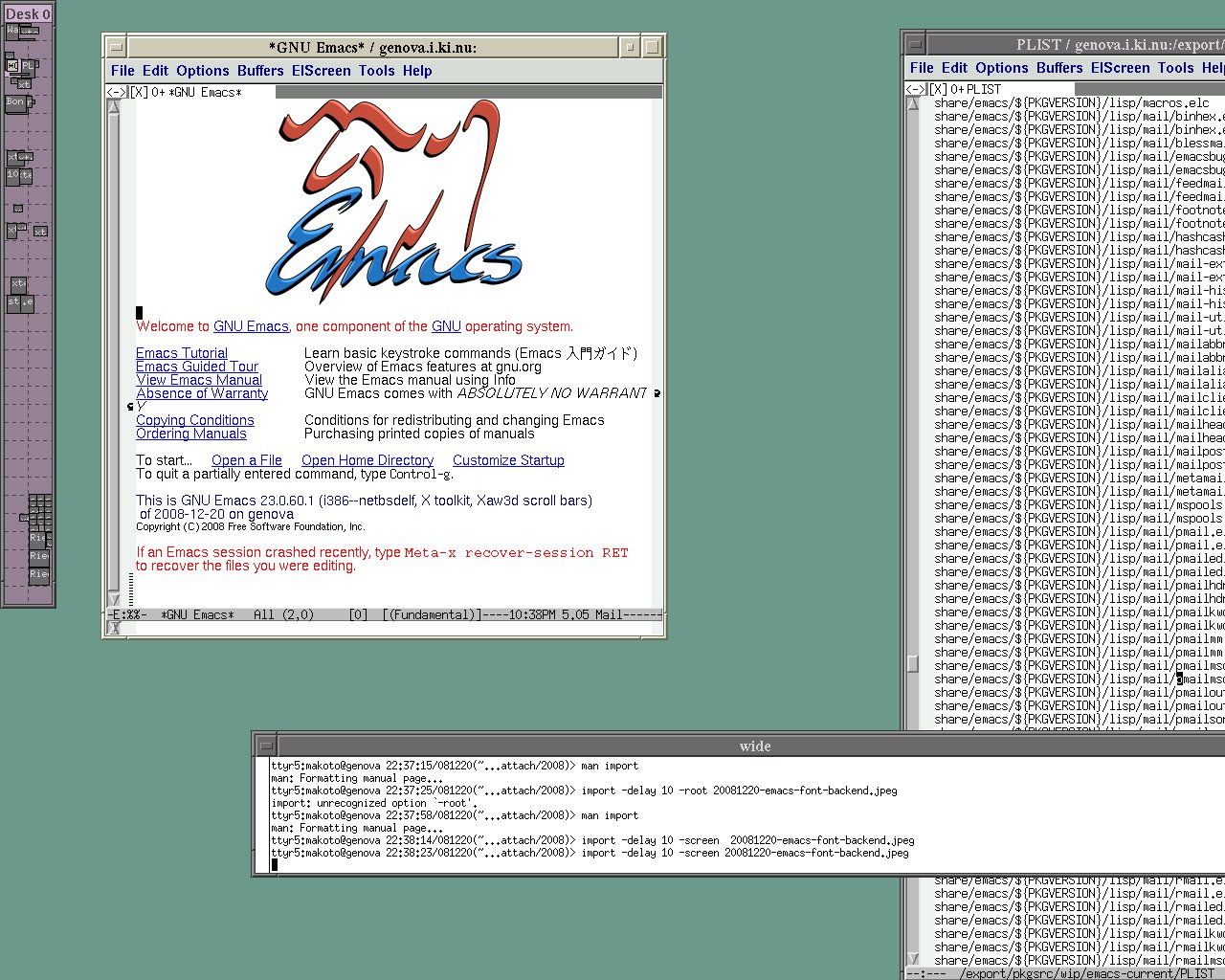Click the terminal cursor block in wide window
This screenshot has height=980, width=1225.
tap(274, 865)
